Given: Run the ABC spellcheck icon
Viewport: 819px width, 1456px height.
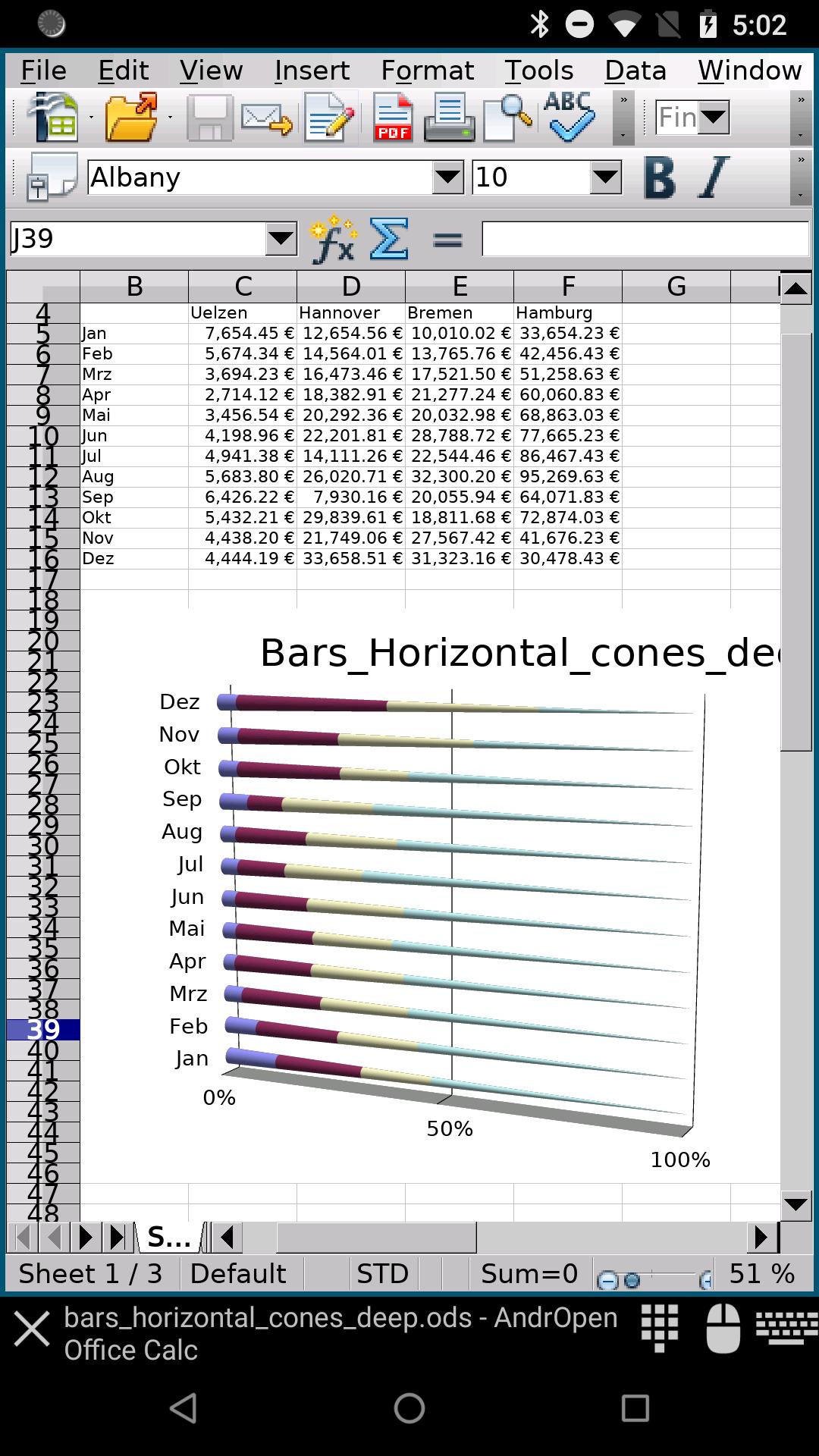Looking at the screenshot, I should 569,118.
